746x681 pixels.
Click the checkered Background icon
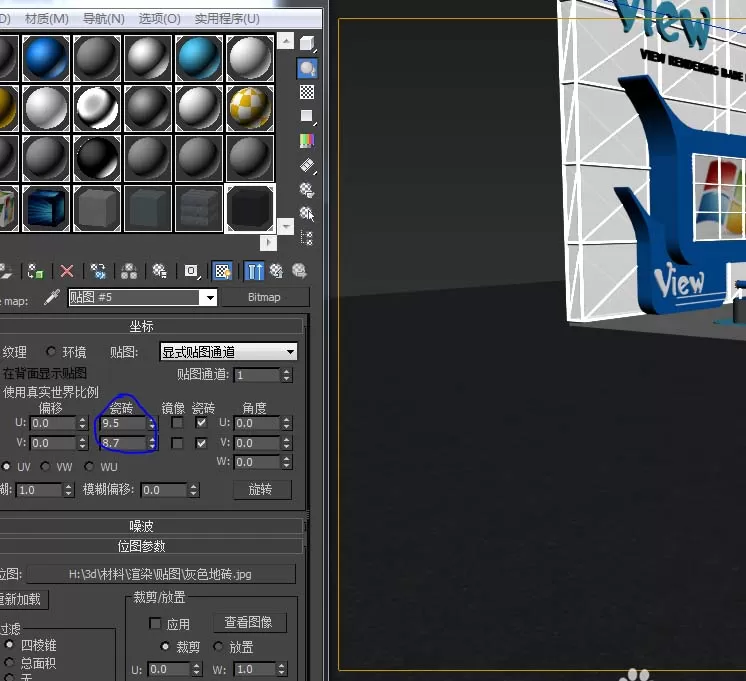307,92
